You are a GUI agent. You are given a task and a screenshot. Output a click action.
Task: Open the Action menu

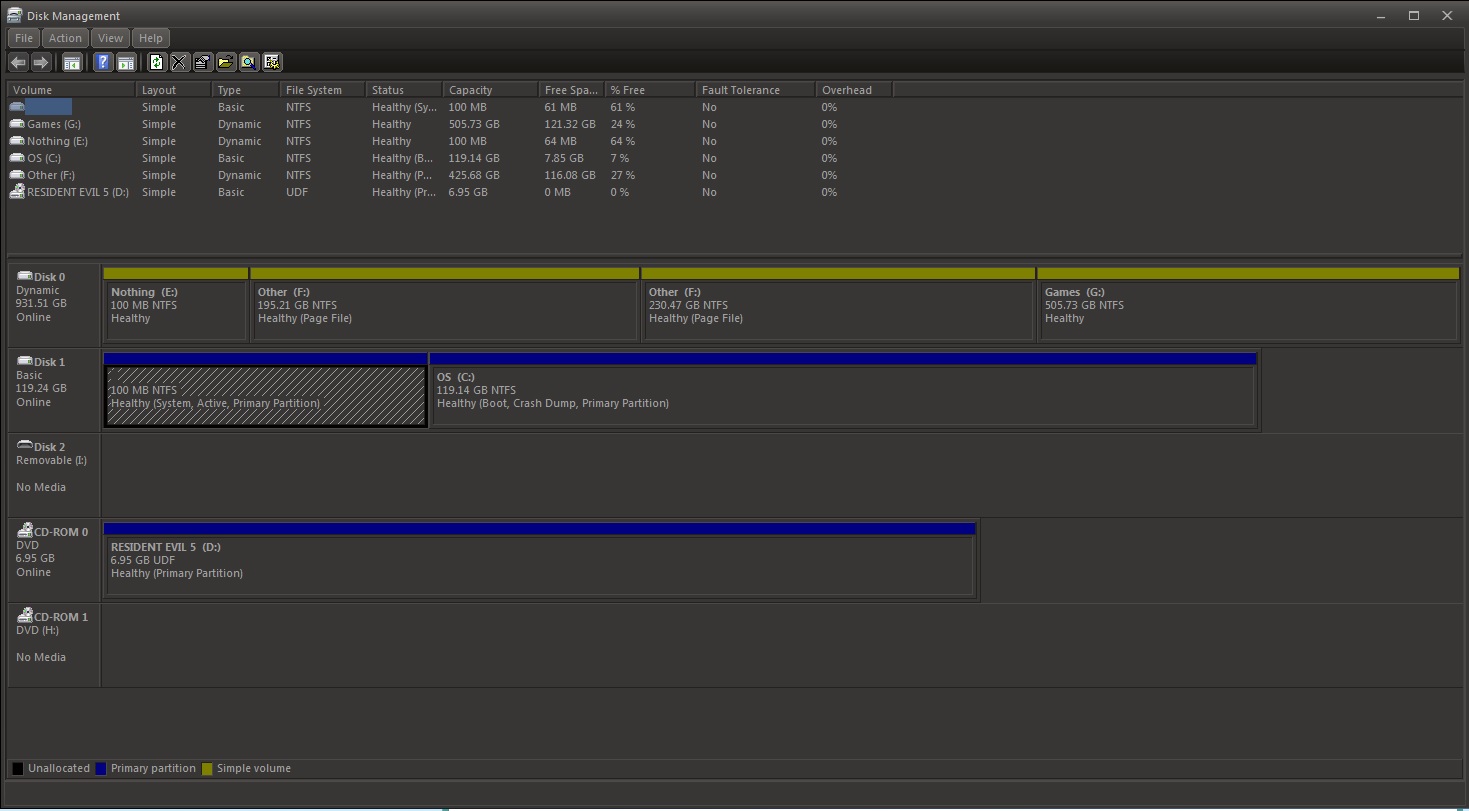tap(65, 38)
